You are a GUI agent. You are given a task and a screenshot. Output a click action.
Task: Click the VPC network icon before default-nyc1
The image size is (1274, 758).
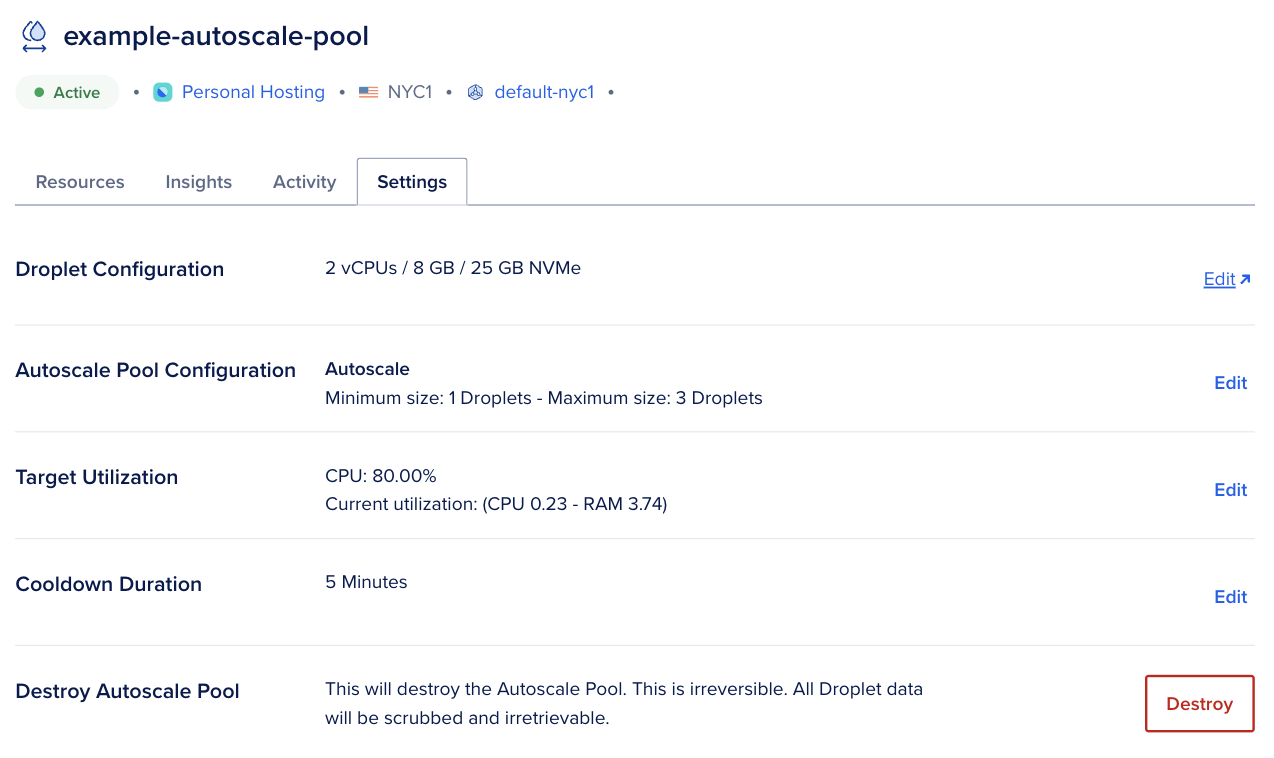(475, 91)
